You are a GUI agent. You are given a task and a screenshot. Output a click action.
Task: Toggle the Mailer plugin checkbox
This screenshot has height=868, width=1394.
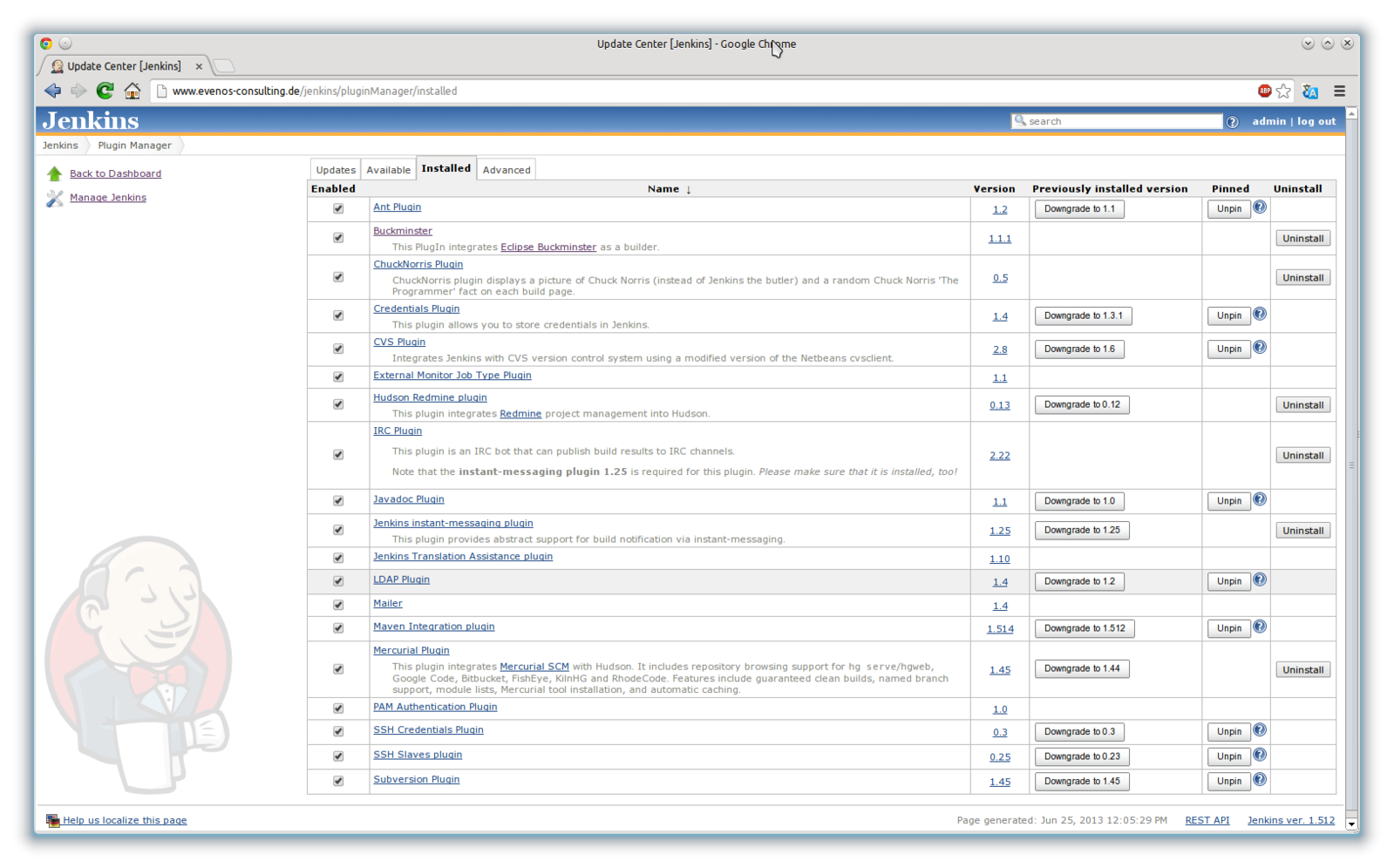click(338, 605)
